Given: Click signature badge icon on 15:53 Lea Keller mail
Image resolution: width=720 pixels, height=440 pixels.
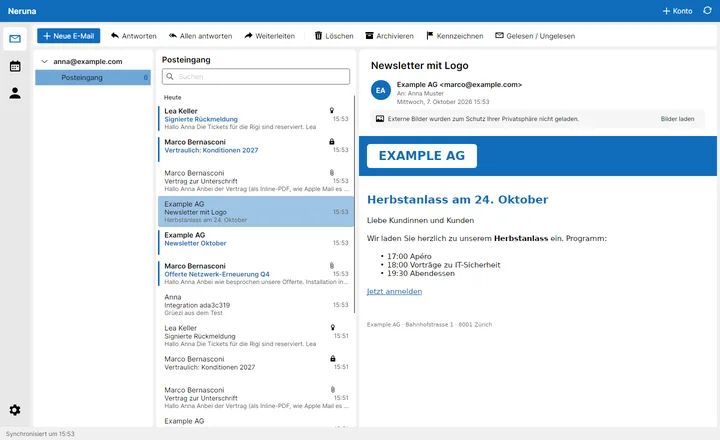Looking at the screenshot, I should click(332, 110).
